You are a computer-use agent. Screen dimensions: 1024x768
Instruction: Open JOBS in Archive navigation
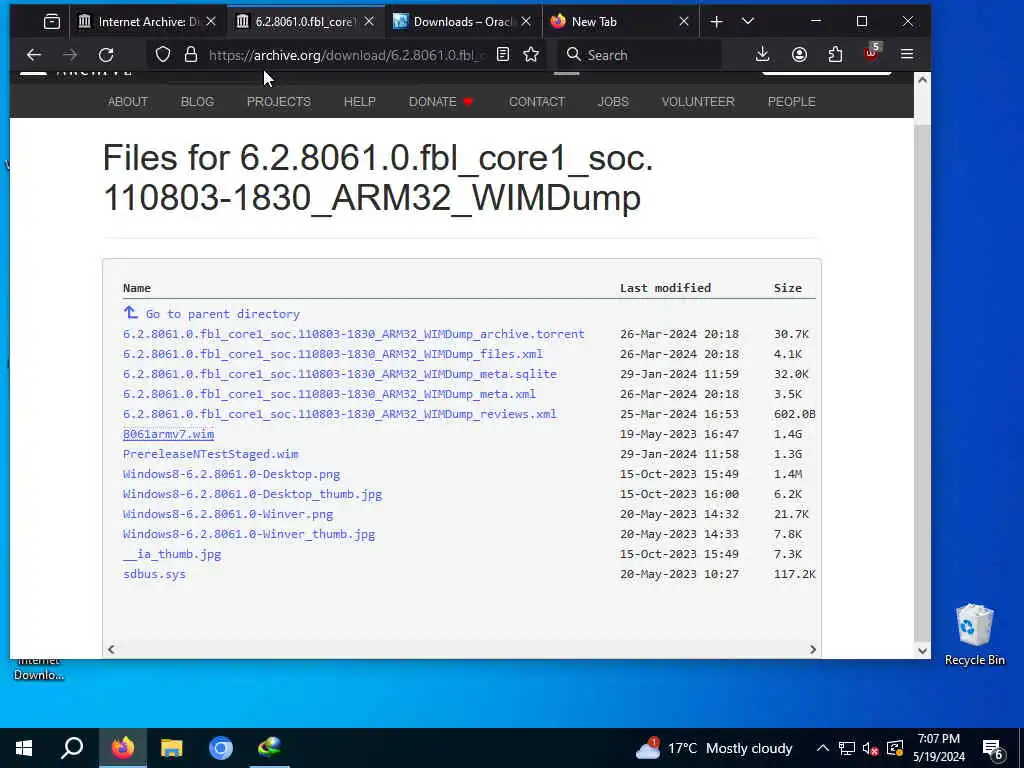613,102
